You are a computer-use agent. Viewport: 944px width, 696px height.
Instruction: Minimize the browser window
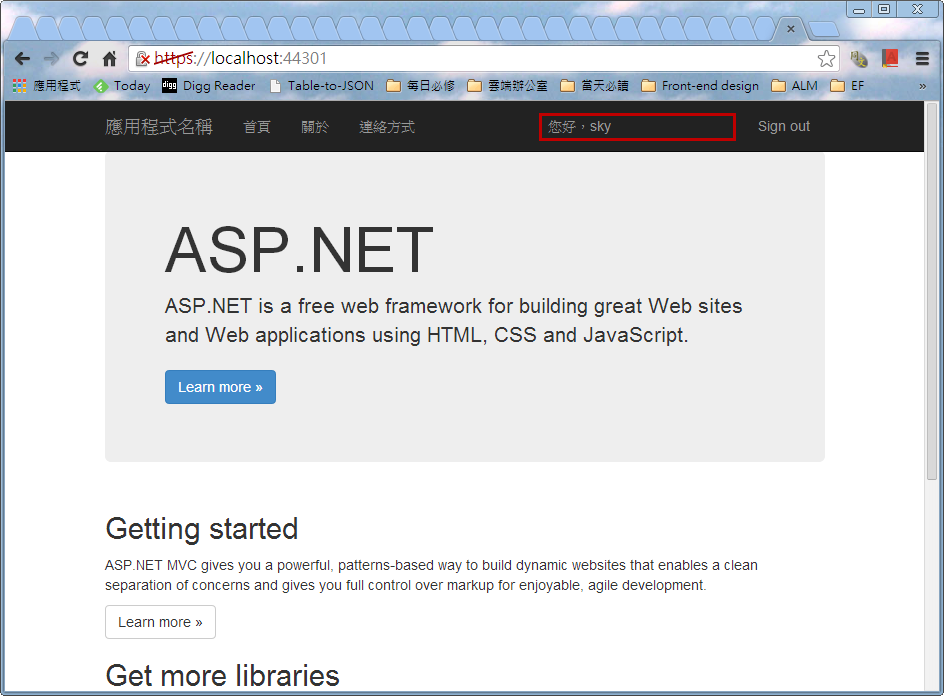pos(859,9)
